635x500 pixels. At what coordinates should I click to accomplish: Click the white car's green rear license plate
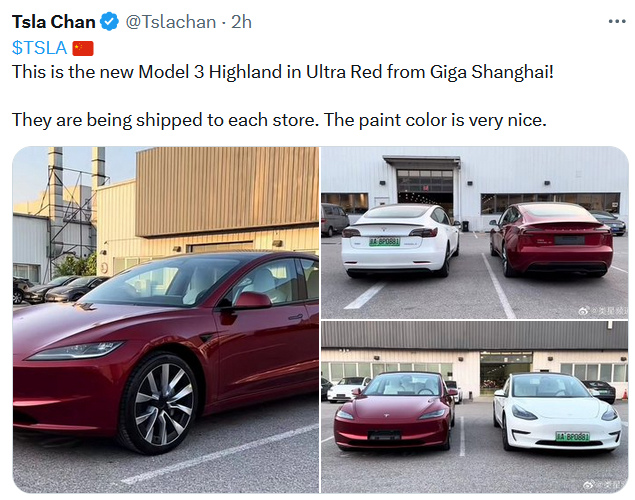tap(384, 242)
